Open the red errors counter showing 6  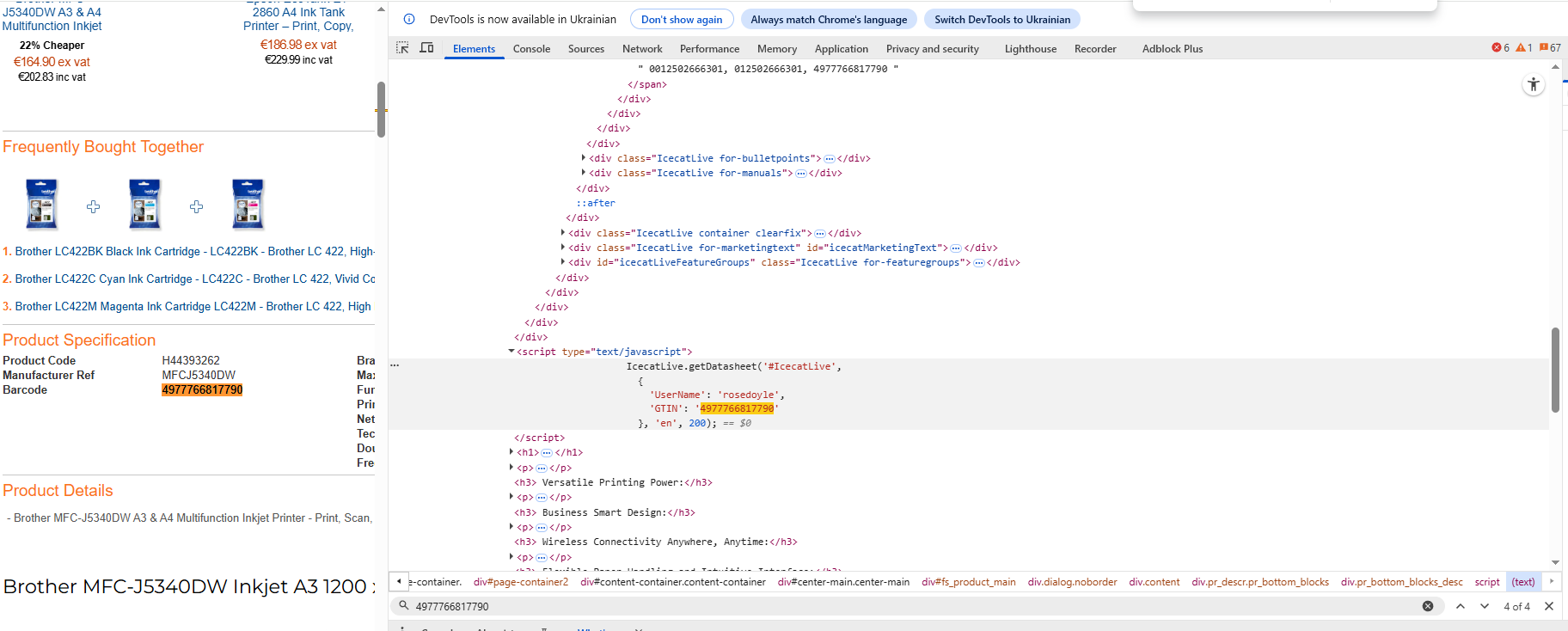coord(1501,48)
